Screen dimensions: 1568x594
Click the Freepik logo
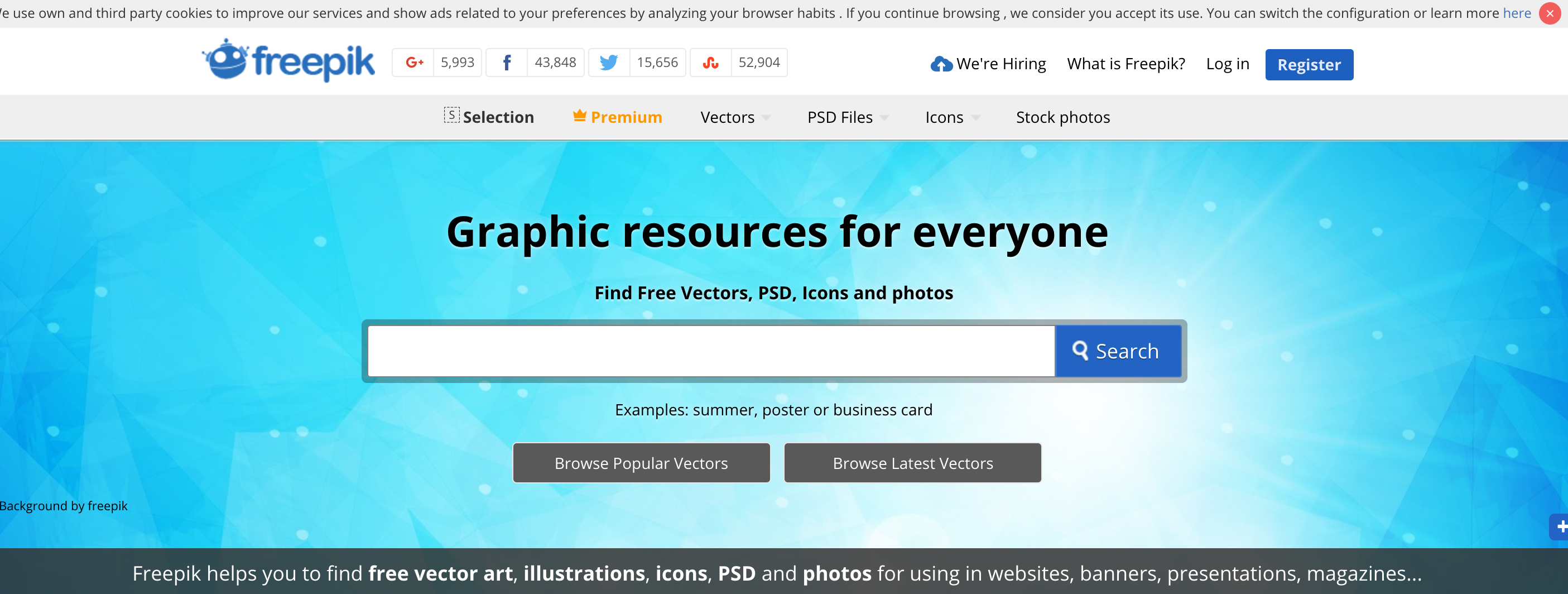tap(288, 61)
